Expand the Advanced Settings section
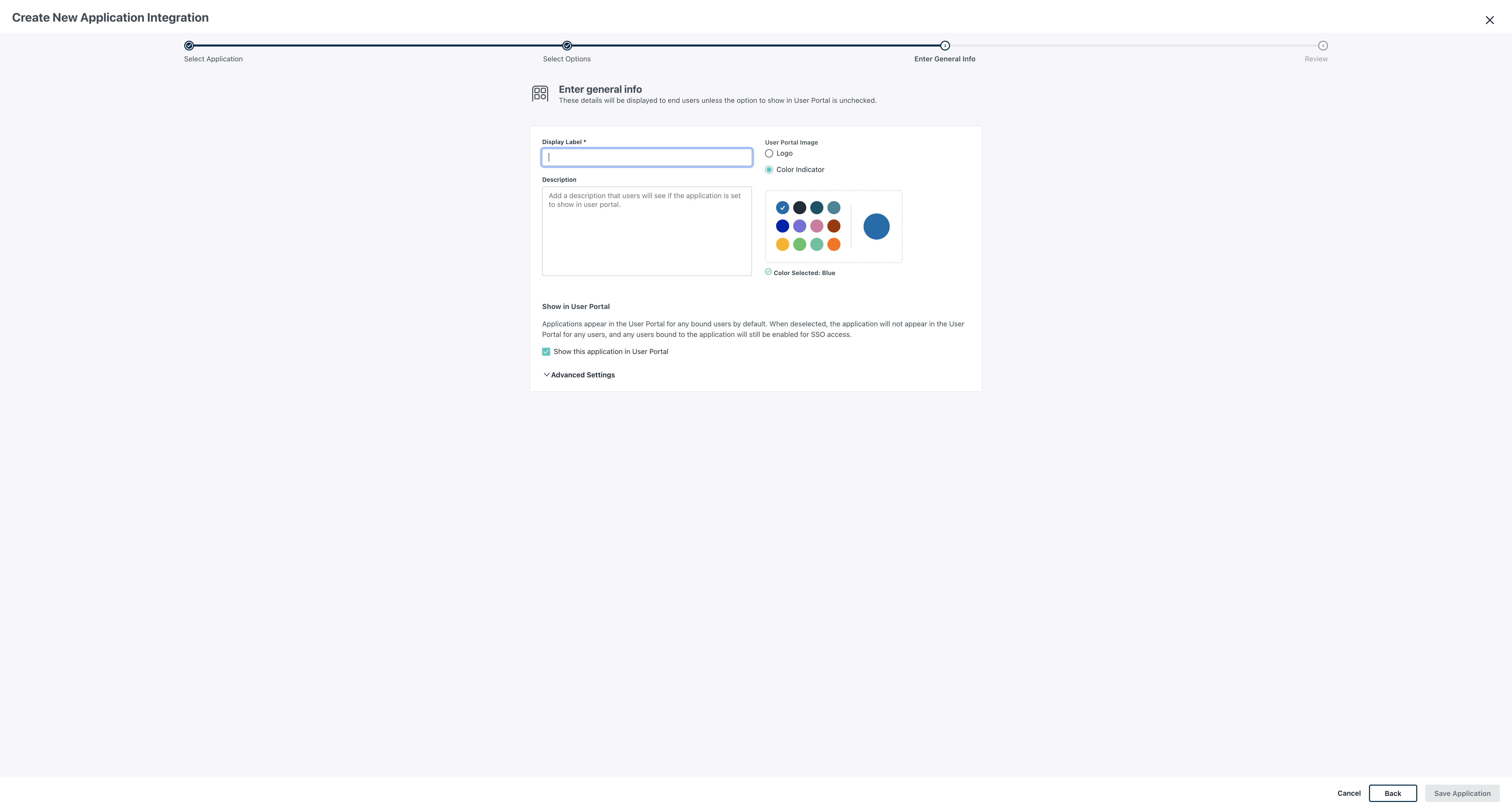The height and width of the screenshot is (810, 1512). click(579, 375)
